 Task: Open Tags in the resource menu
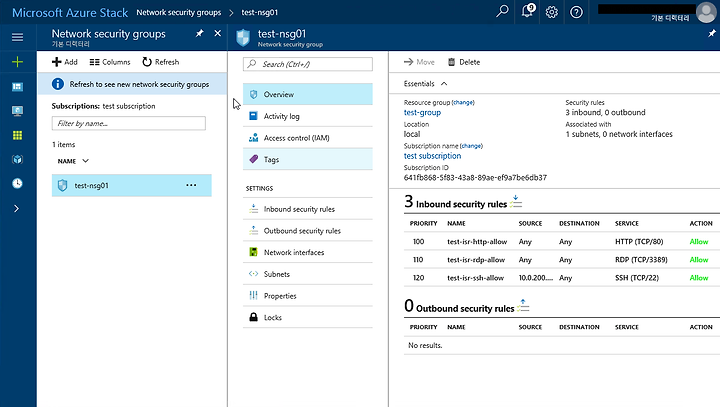click(308, 159)
